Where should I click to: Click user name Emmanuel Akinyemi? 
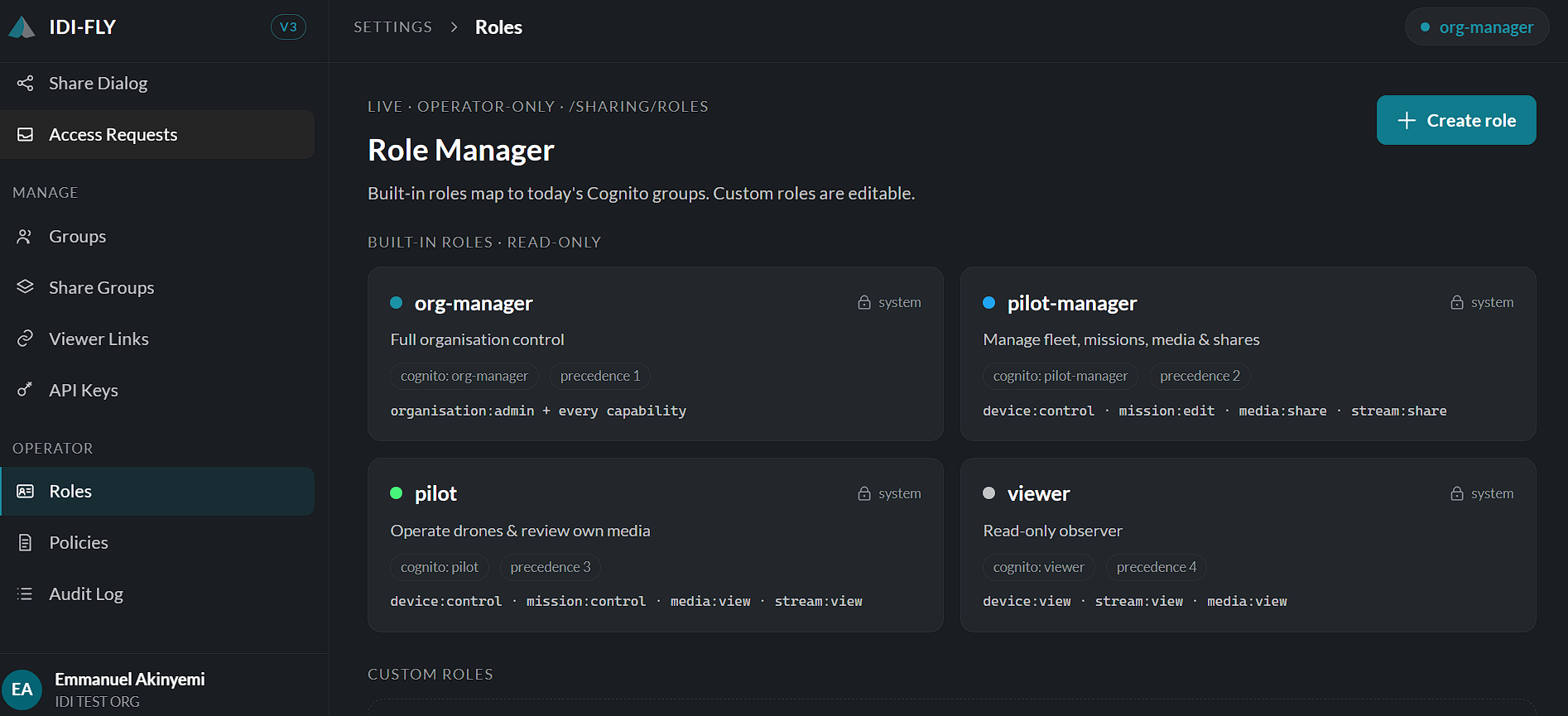tap(130, 679)
